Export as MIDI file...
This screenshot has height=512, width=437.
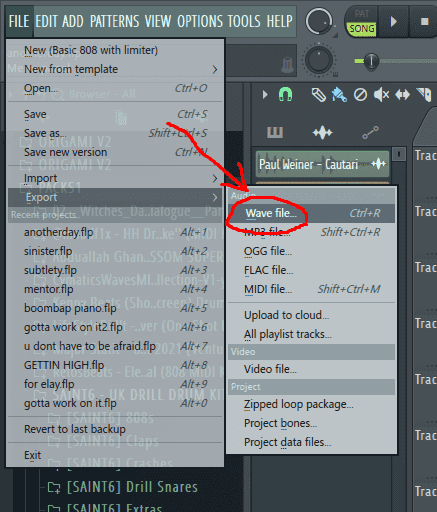312,289
